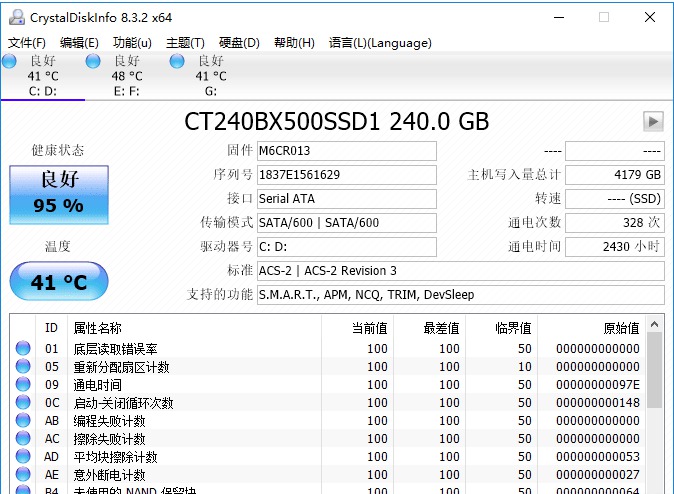The width and height of the screenshot is (674, 494).
Task: Click raw value 000000000148
Action: (597, 403)
